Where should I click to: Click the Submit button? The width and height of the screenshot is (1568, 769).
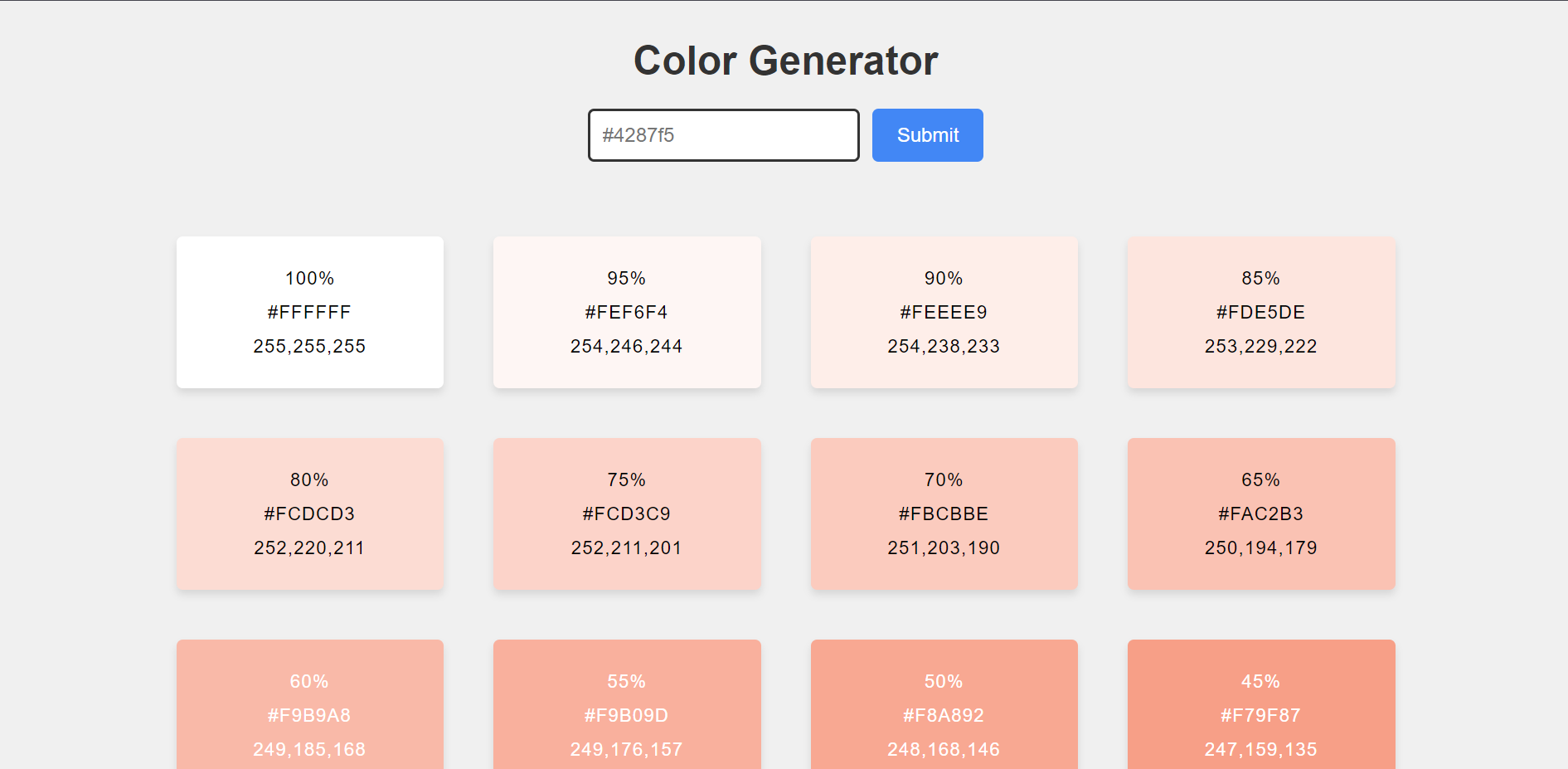pyautogui.click(x=927, y=135)
